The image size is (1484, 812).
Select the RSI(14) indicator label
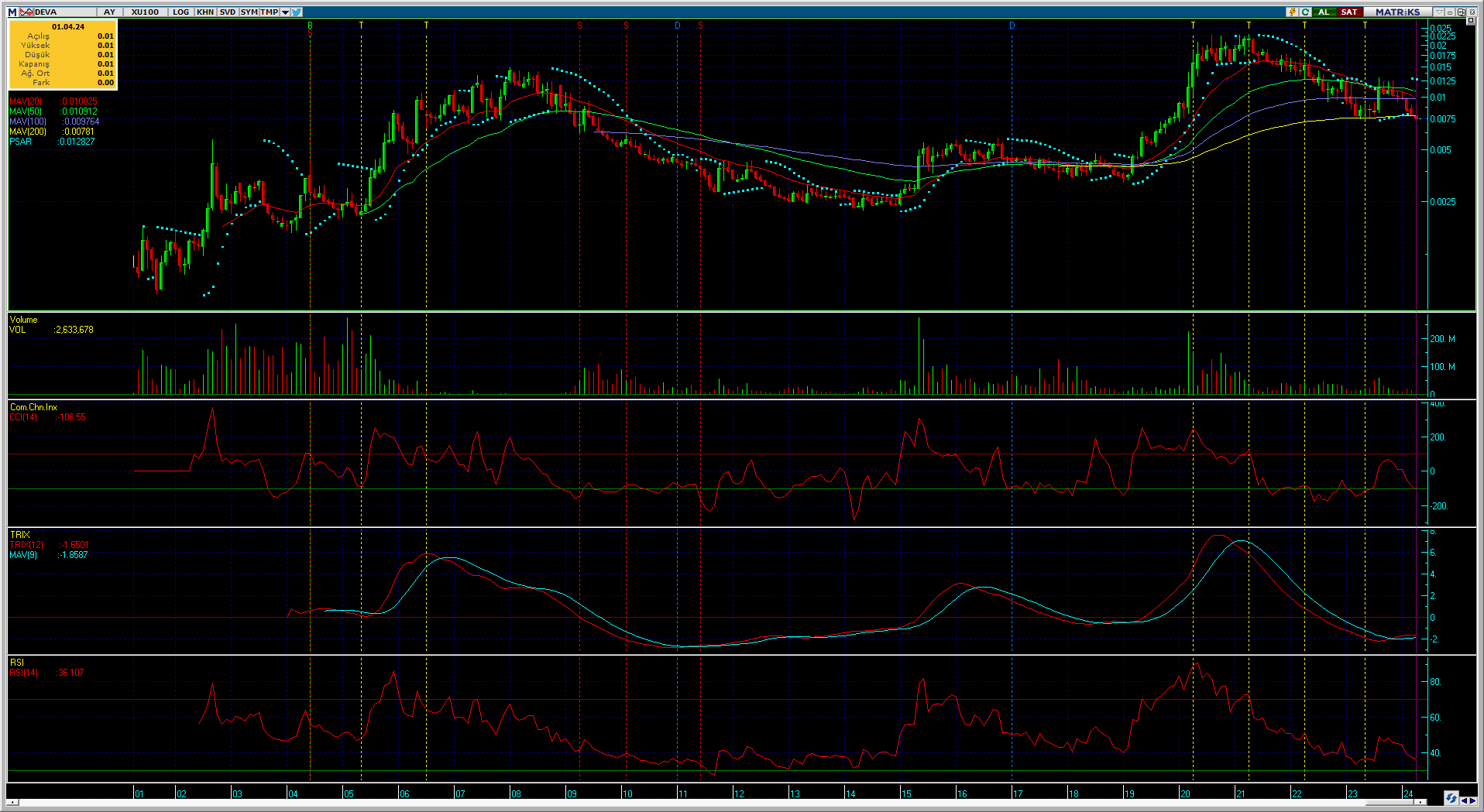click(23, 673)
